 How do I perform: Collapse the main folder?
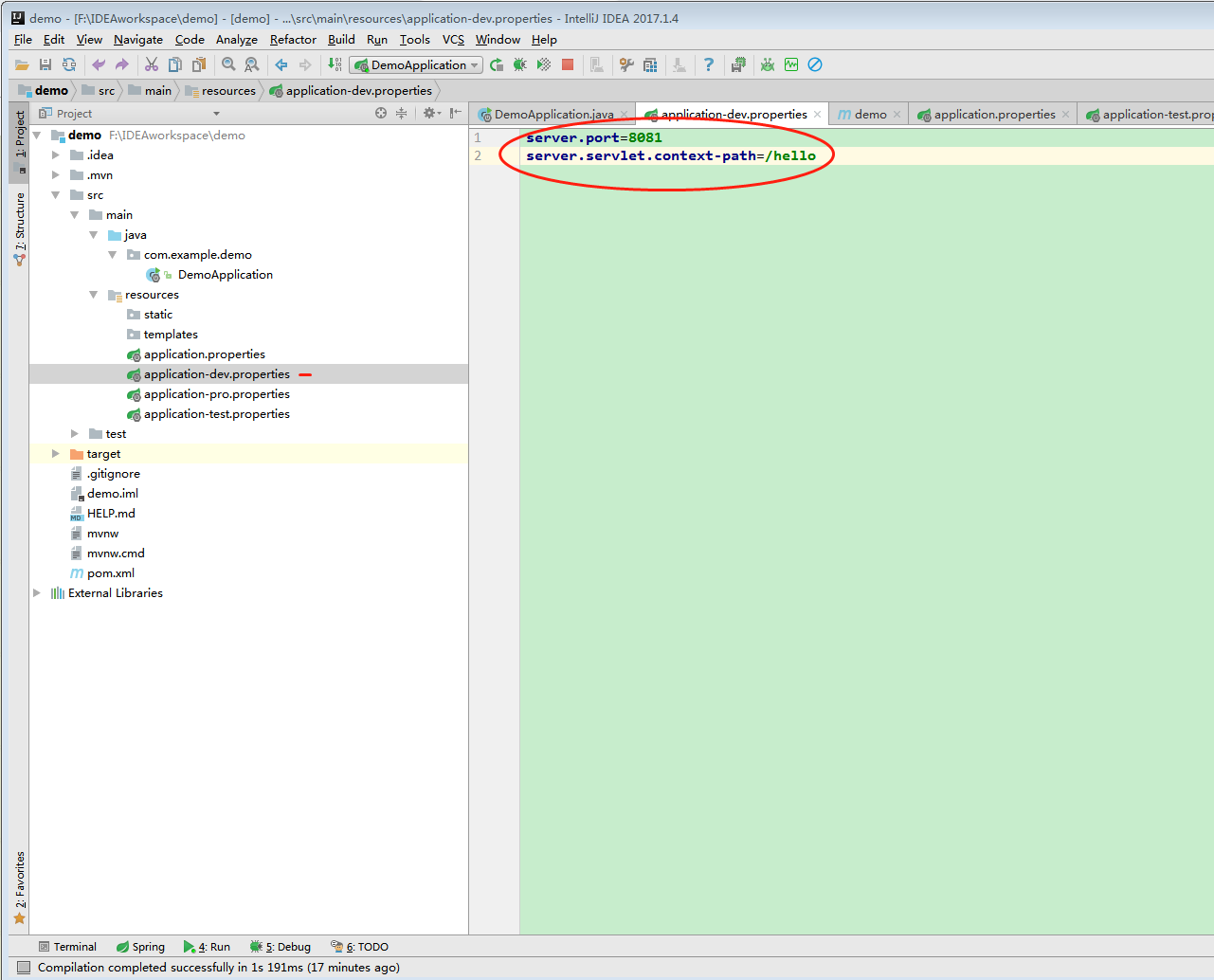point(75,215)
